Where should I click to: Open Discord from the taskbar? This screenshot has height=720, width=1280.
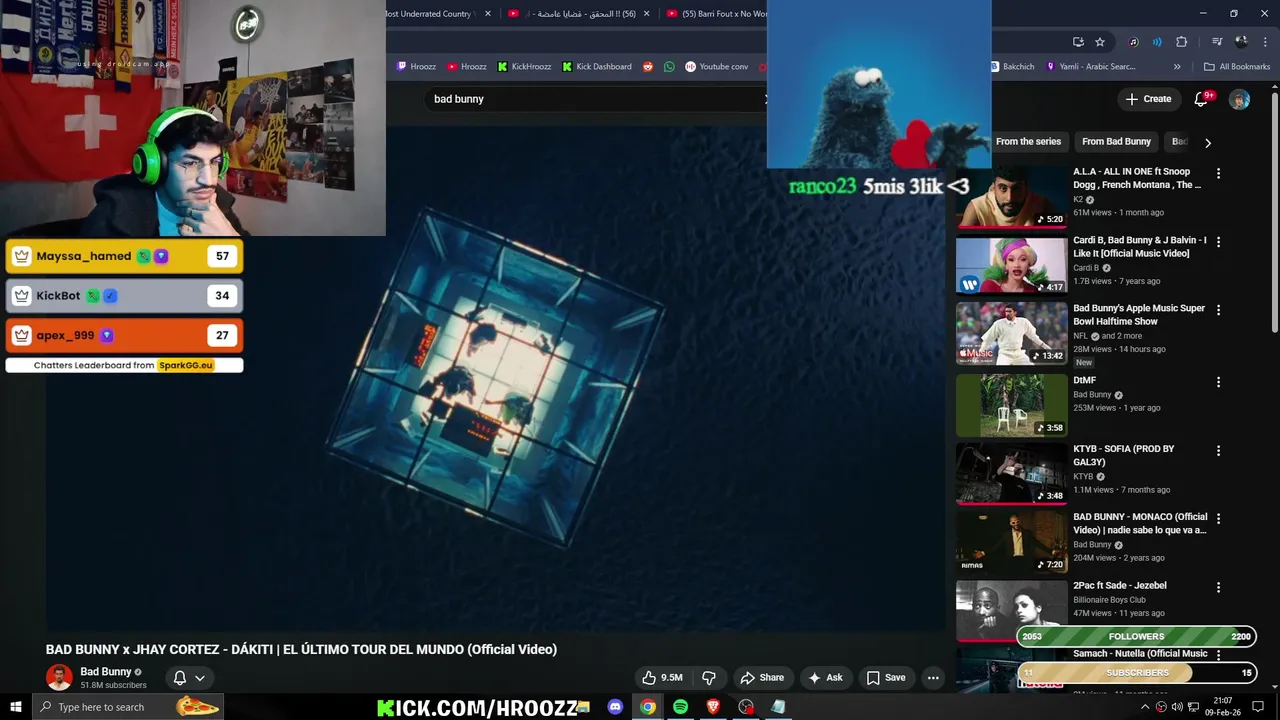[615, 707]
